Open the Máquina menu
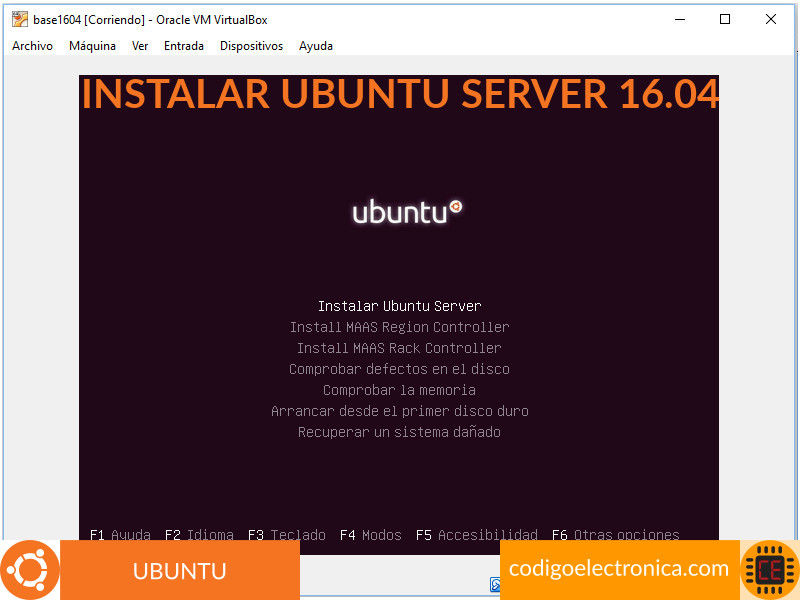The image size is (800, 600). pos(92,46)
